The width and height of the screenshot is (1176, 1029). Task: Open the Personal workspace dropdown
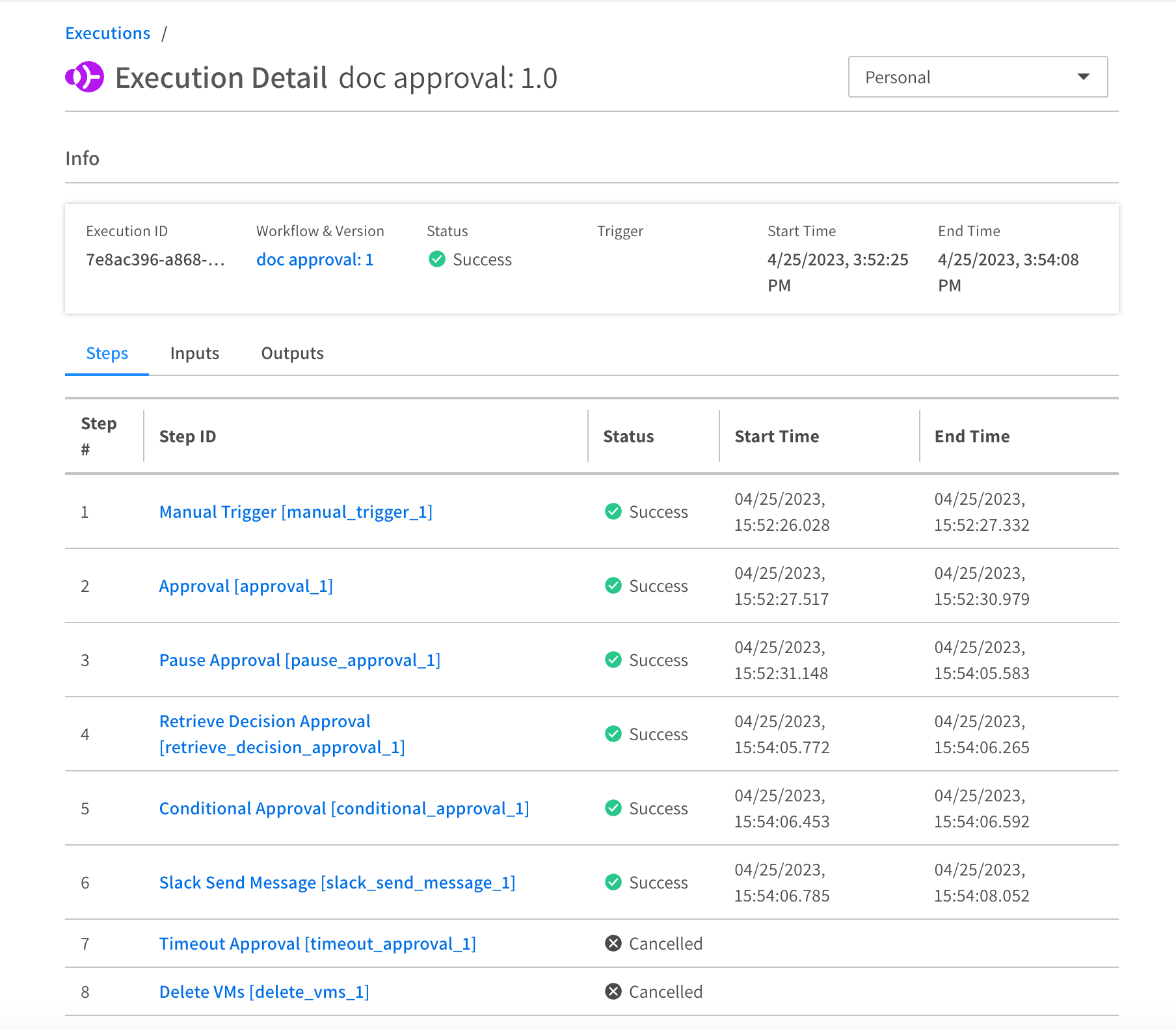977,77
